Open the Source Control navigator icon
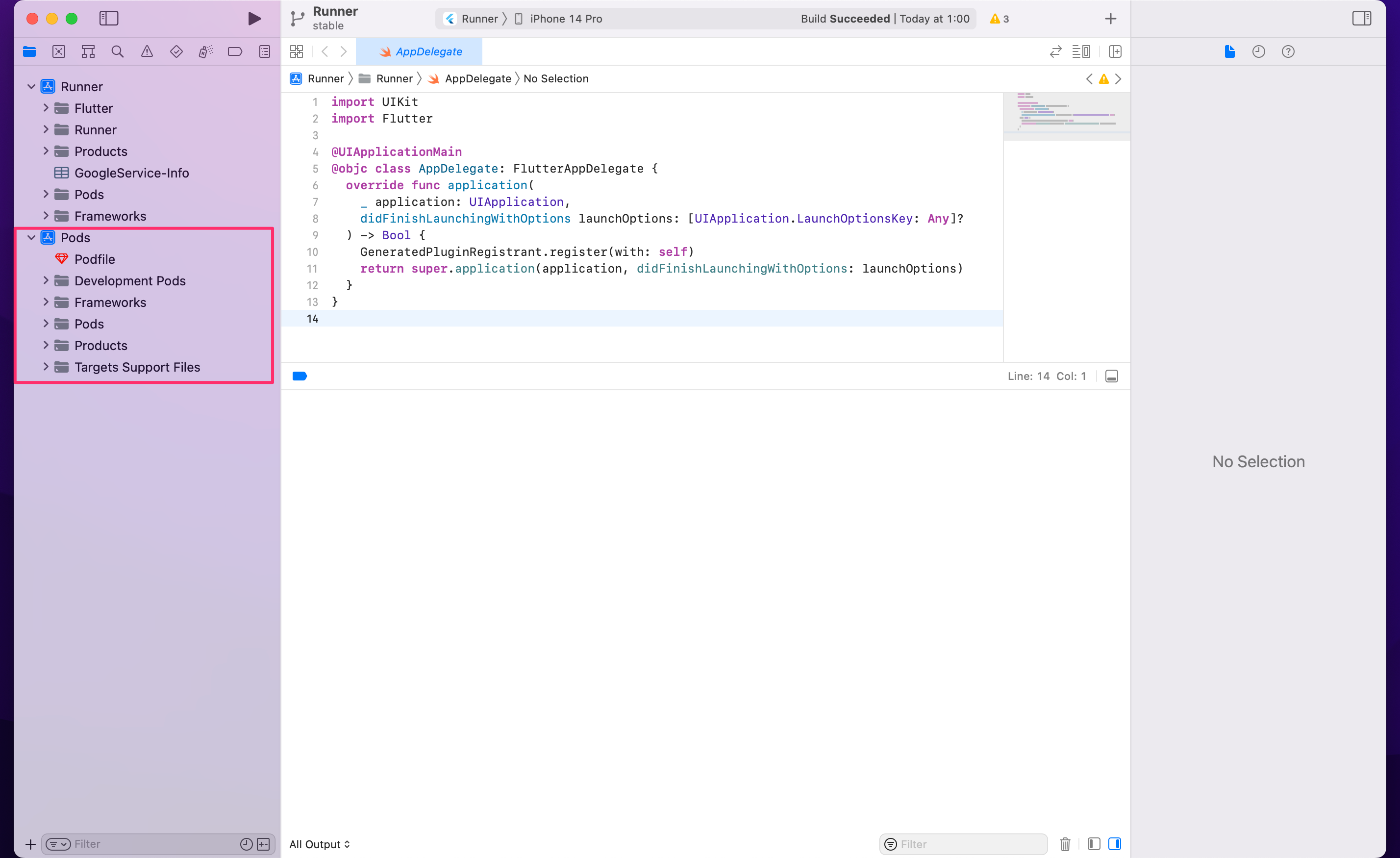Screen dimensions: 1400x858 click(58, 51)
